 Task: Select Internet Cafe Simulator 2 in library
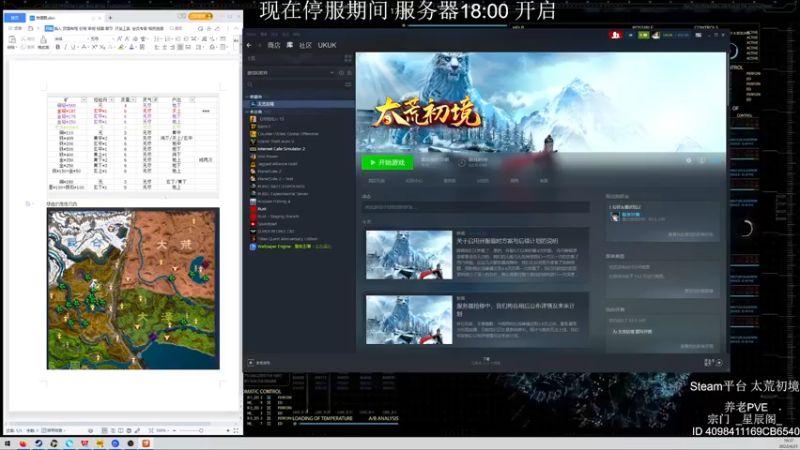[281, 149]
